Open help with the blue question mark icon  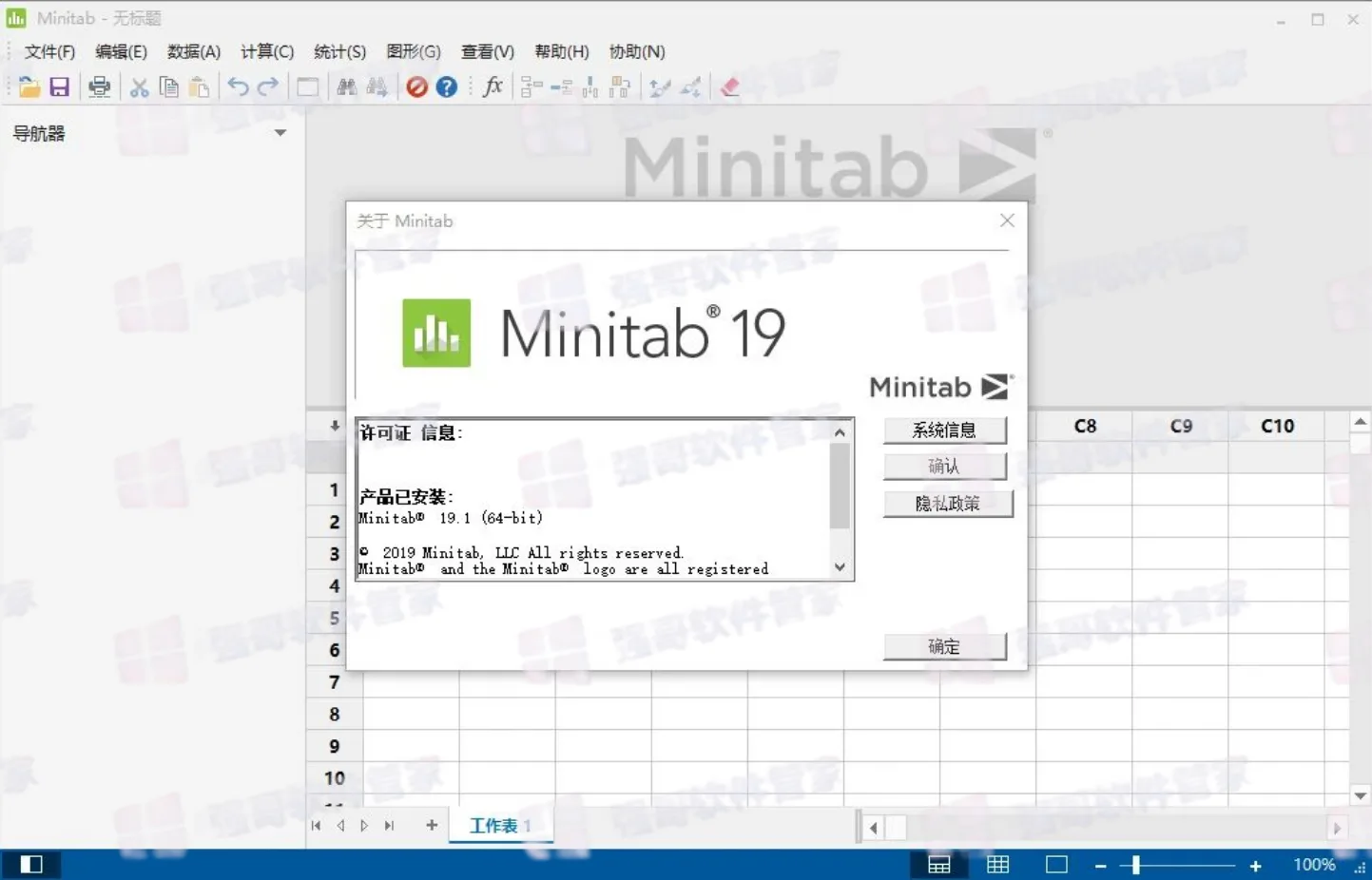(x=447, y=87)
